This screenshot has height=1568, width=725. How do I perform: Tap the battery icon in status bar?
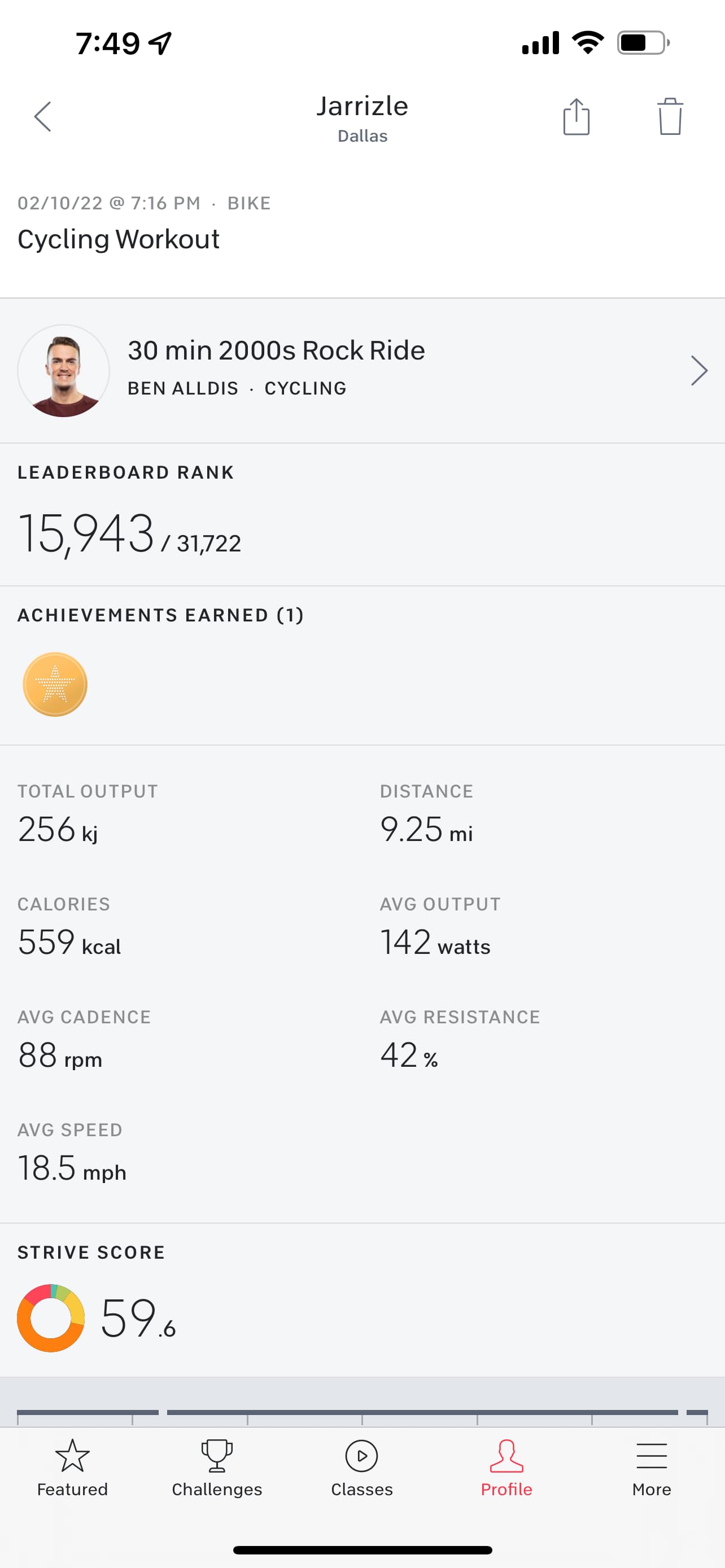click(x=643, y=42)
